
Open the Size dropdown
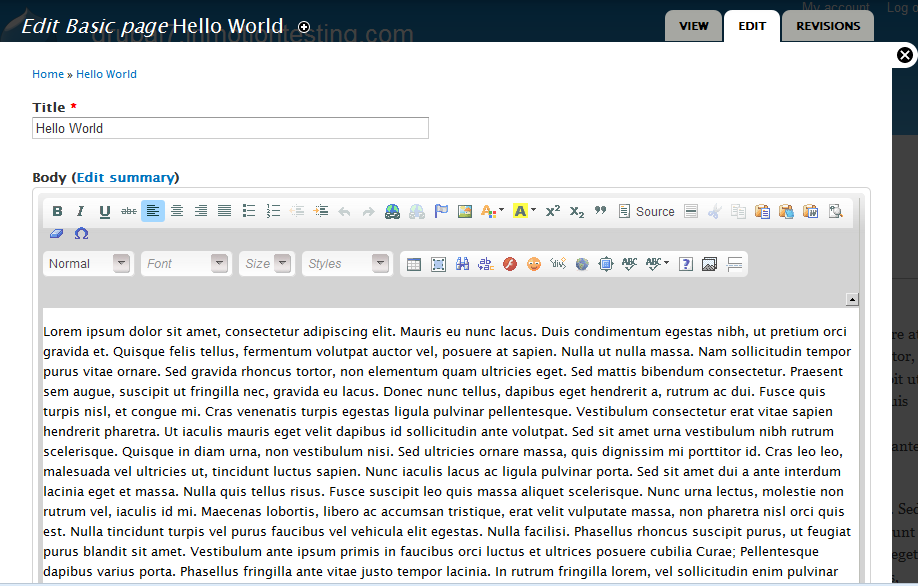(x=267, y=263)
